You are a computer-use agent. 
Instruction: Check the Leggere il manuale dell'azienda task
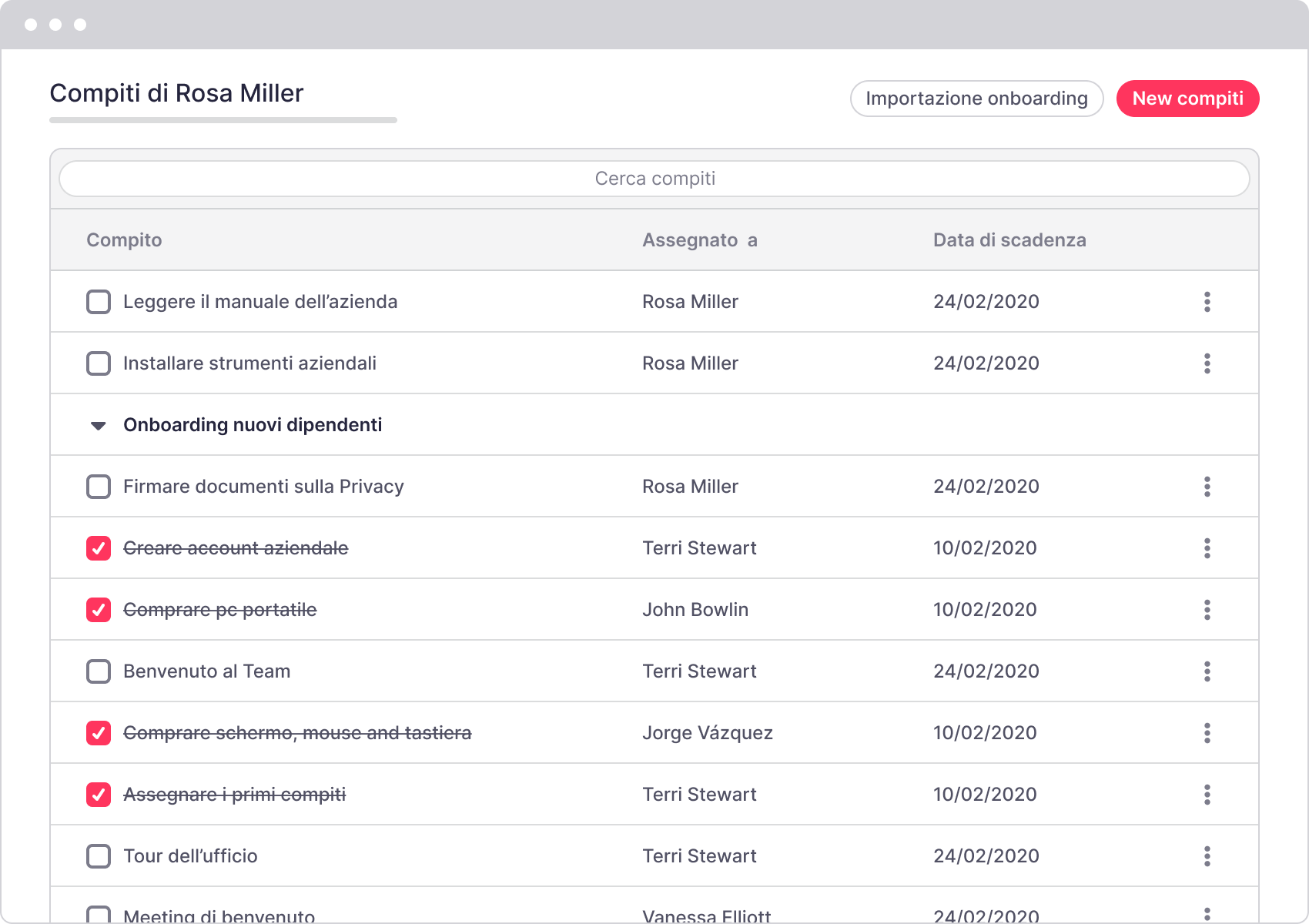click(x=99, y=302)
